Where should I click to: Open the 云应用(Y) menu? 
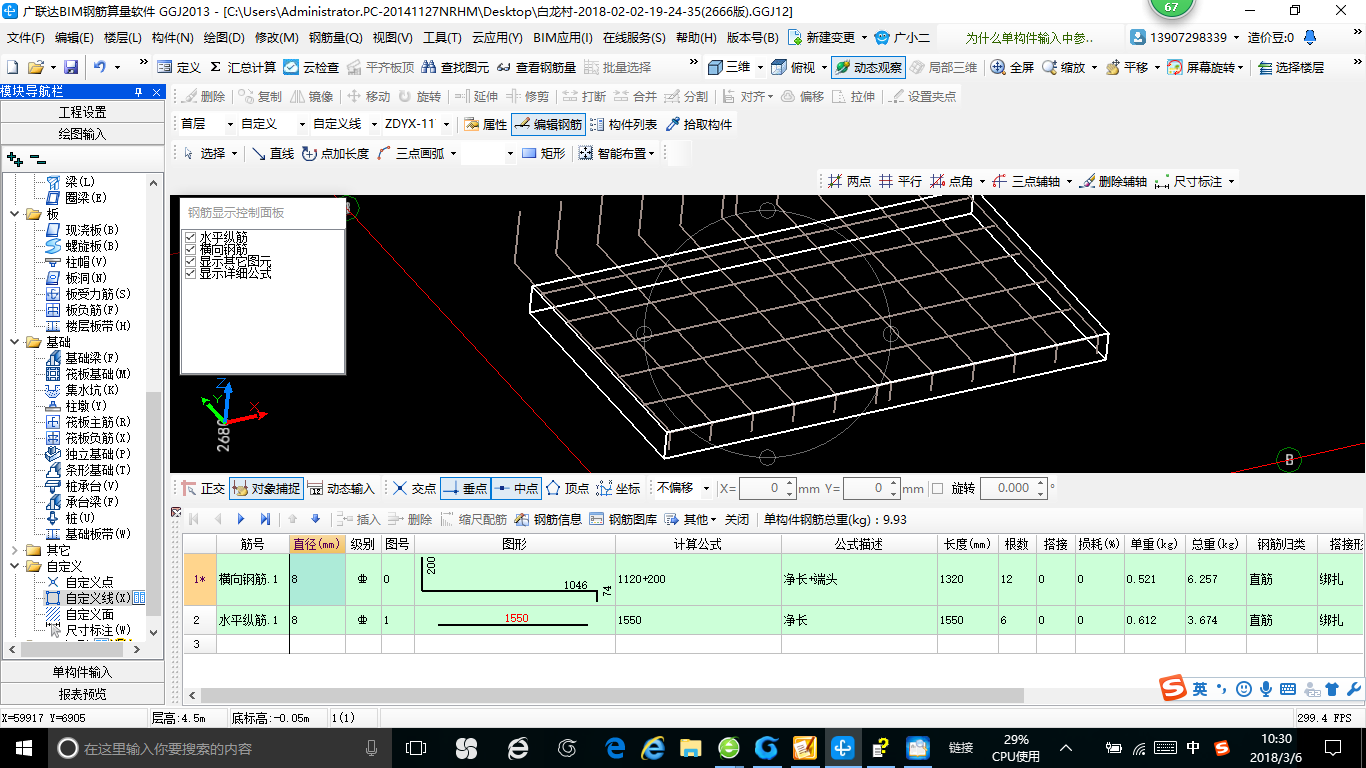(x=497, y=38)
